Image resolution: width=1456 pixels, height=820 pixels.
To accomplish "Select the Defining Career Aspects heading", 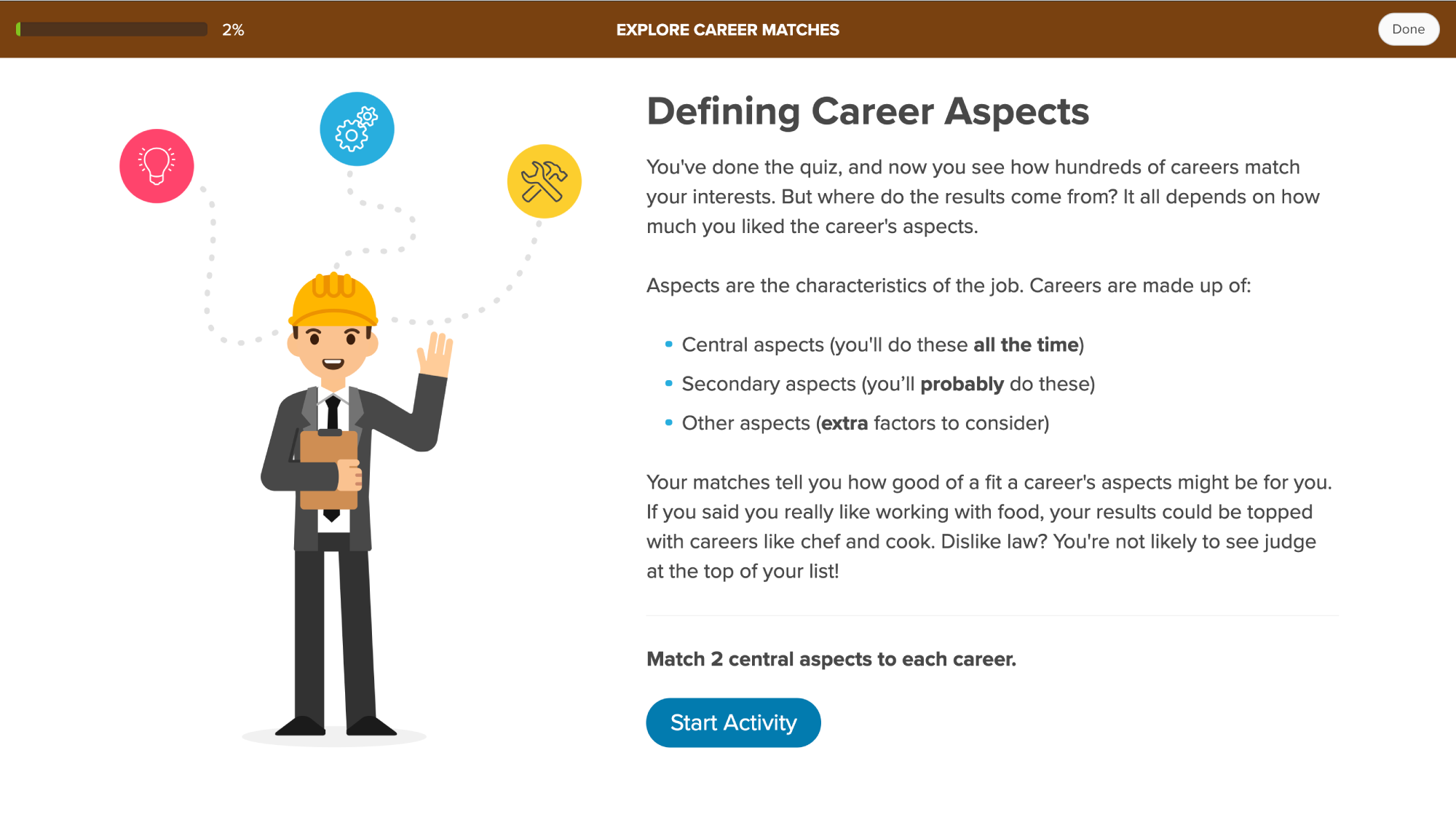I will coord(868,111).
